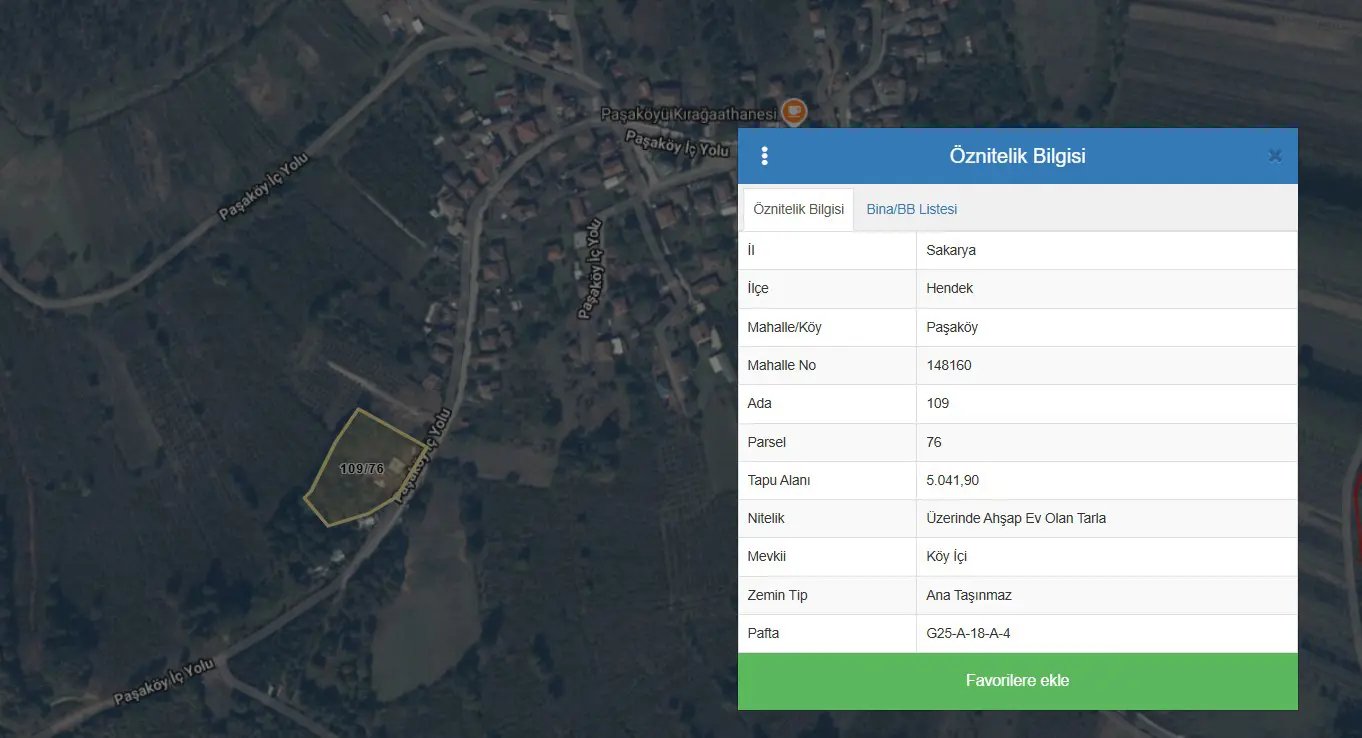Click the Nitelik value Üzerinde Ahşap Ev Olan Tarla
The width and height of the screenshot is (1362, 738).
pyautogui.click(x=1016, y=518)
